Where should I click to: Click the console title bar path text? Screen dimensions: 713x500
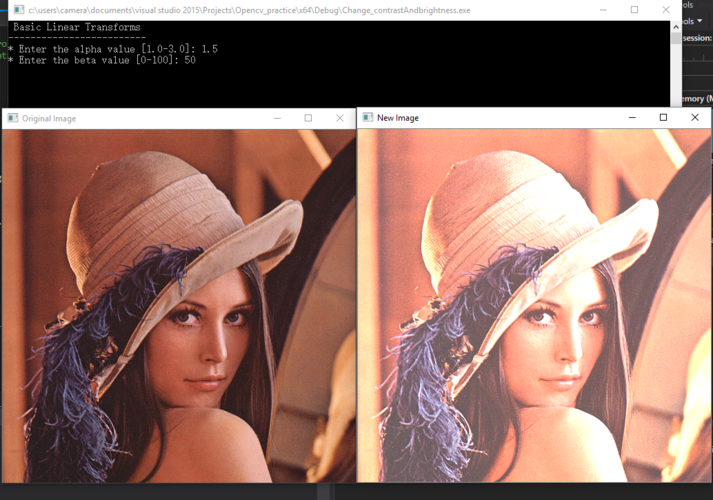click(249, 10)
